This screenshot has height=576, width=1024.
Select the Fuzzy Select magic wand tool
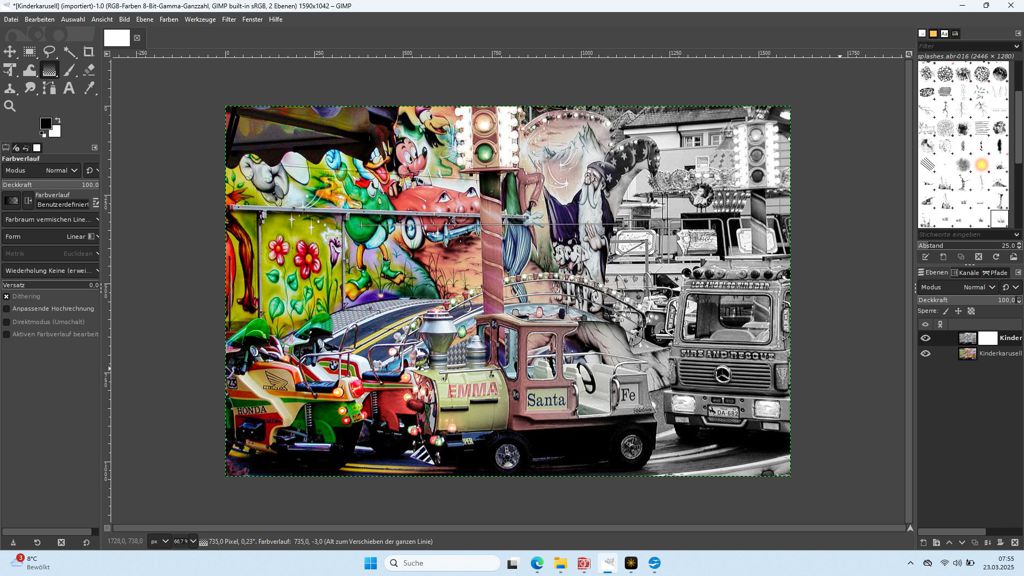[69, 52]
